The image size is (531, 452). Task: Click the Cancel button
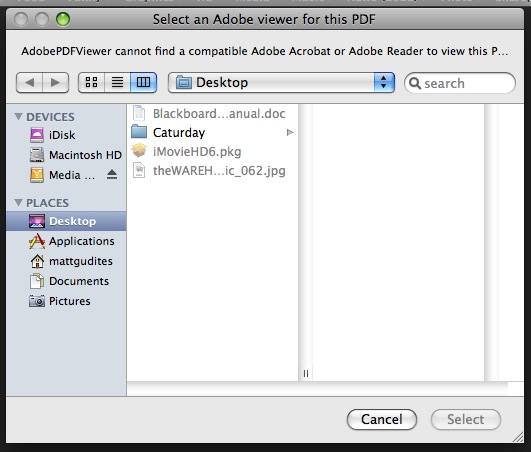[x=382, y=419]
